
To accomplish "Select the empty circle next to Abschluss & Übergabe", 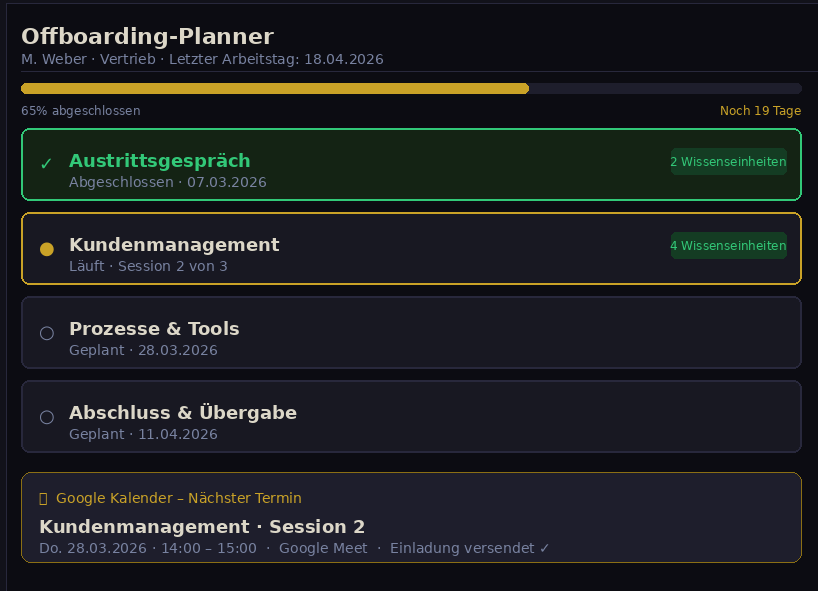I will click(x=46, y=417).
